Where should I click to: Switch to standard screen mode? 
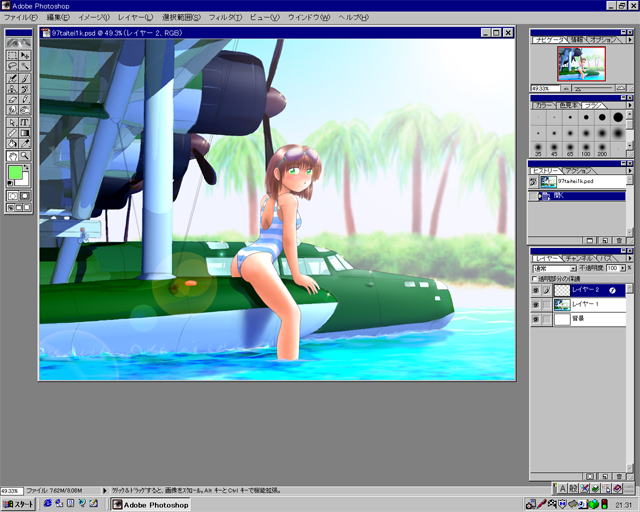point(11,207)
